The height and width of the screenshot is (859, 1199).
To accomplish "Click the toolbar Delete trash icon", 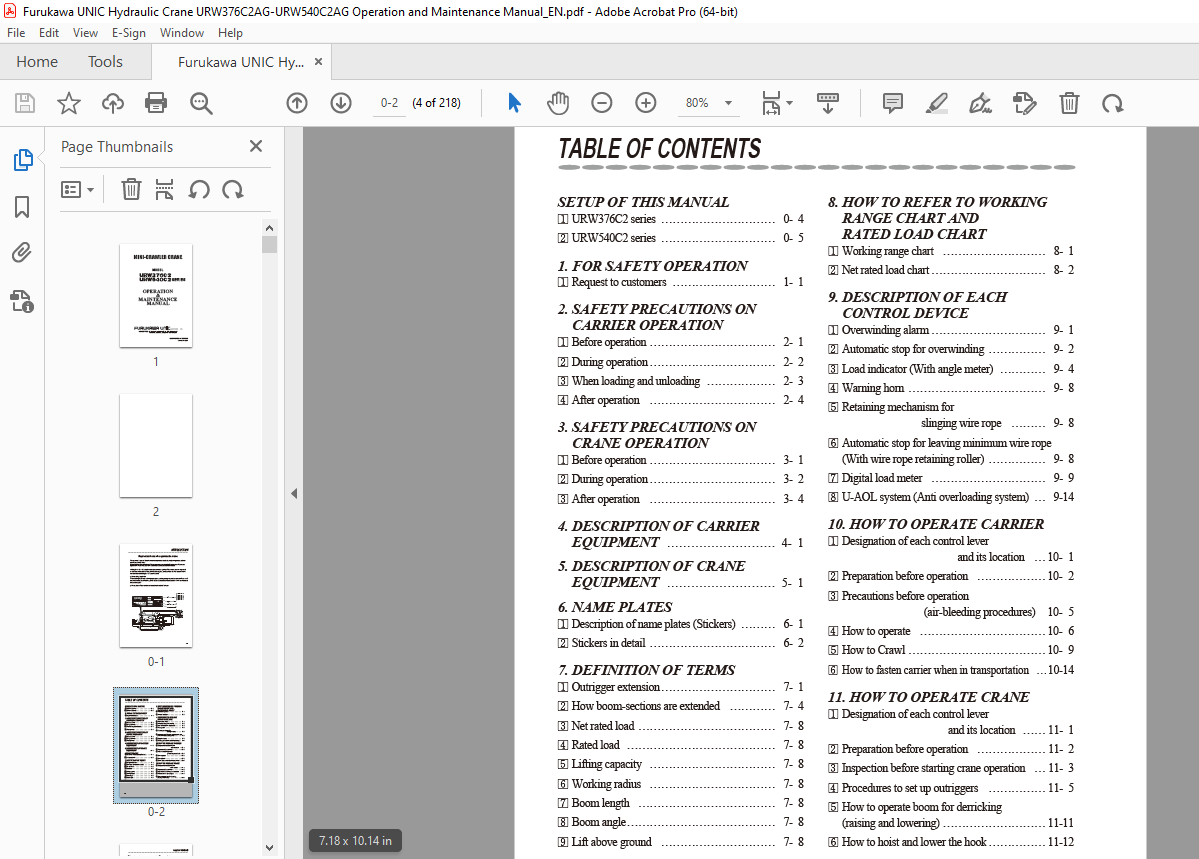I will point(1069,102).
